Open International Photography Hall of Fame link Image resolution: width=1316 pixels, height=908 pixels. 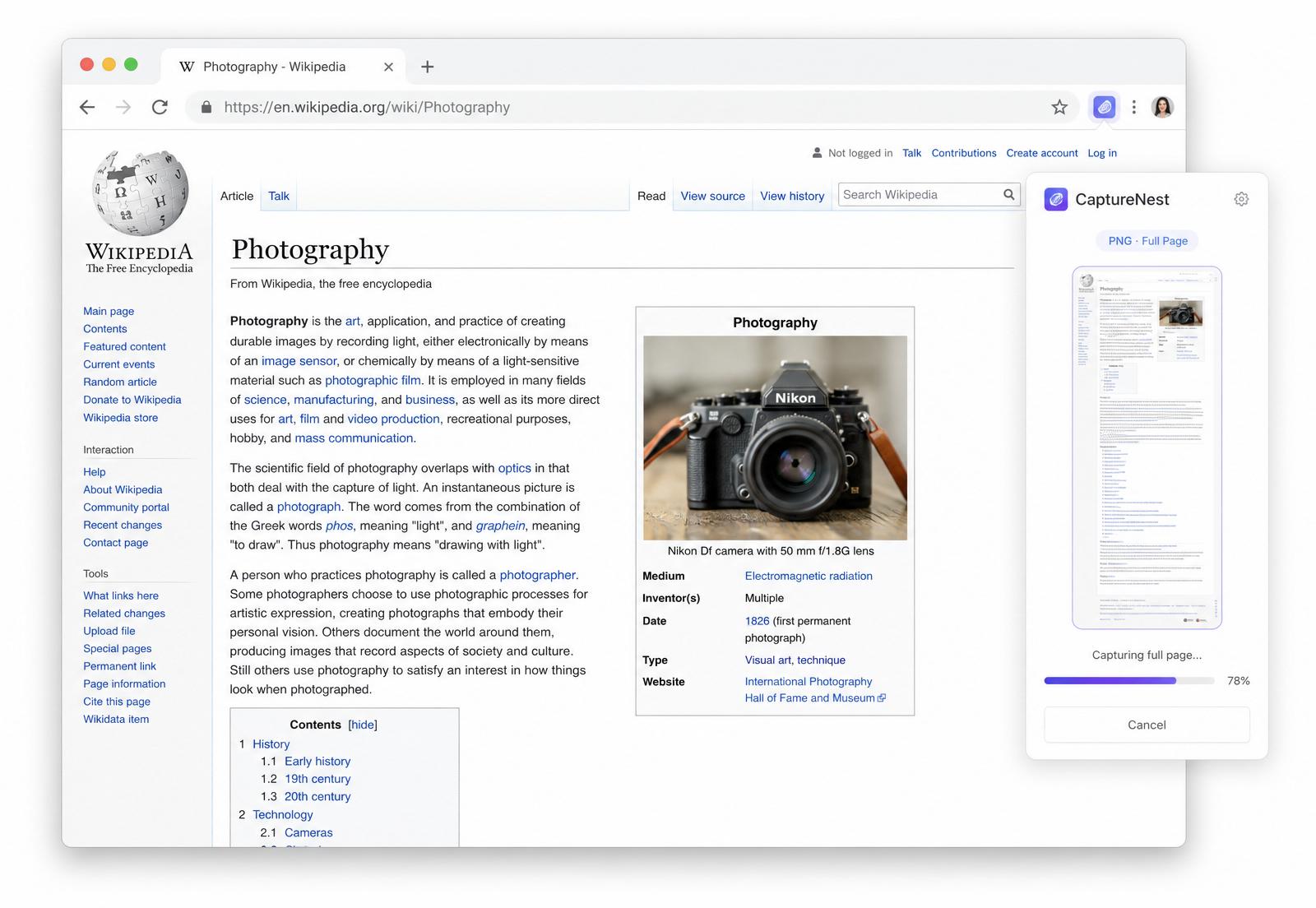click(810, 690)
